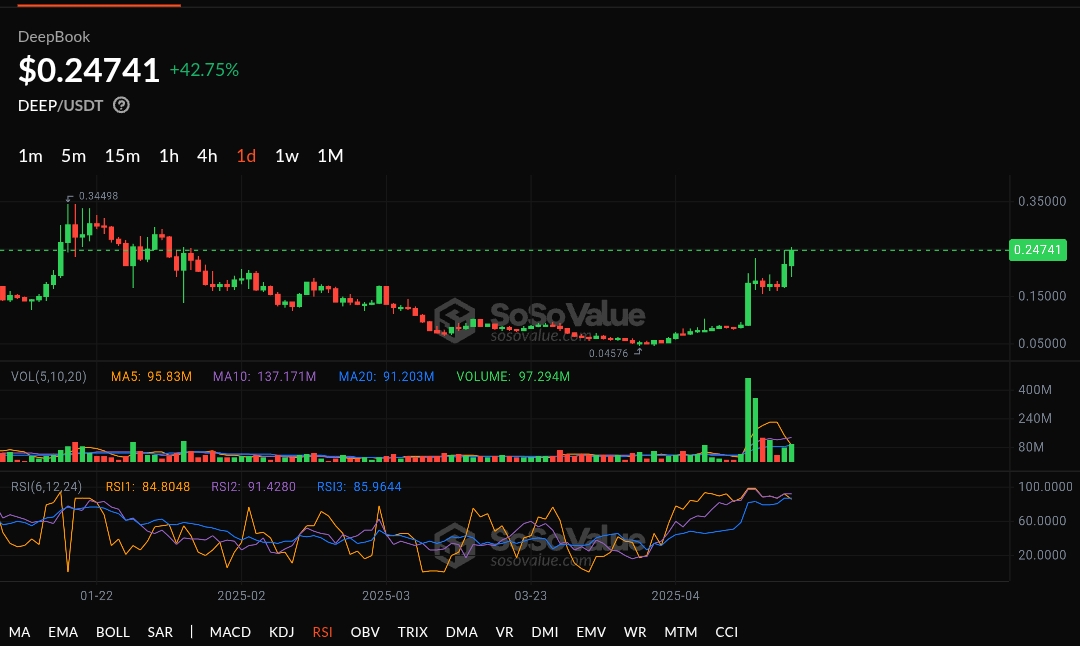Click the 100.0000 RSI axis label
Viewport: 1080px width, 646px height.
click(x=1045, y=487)
